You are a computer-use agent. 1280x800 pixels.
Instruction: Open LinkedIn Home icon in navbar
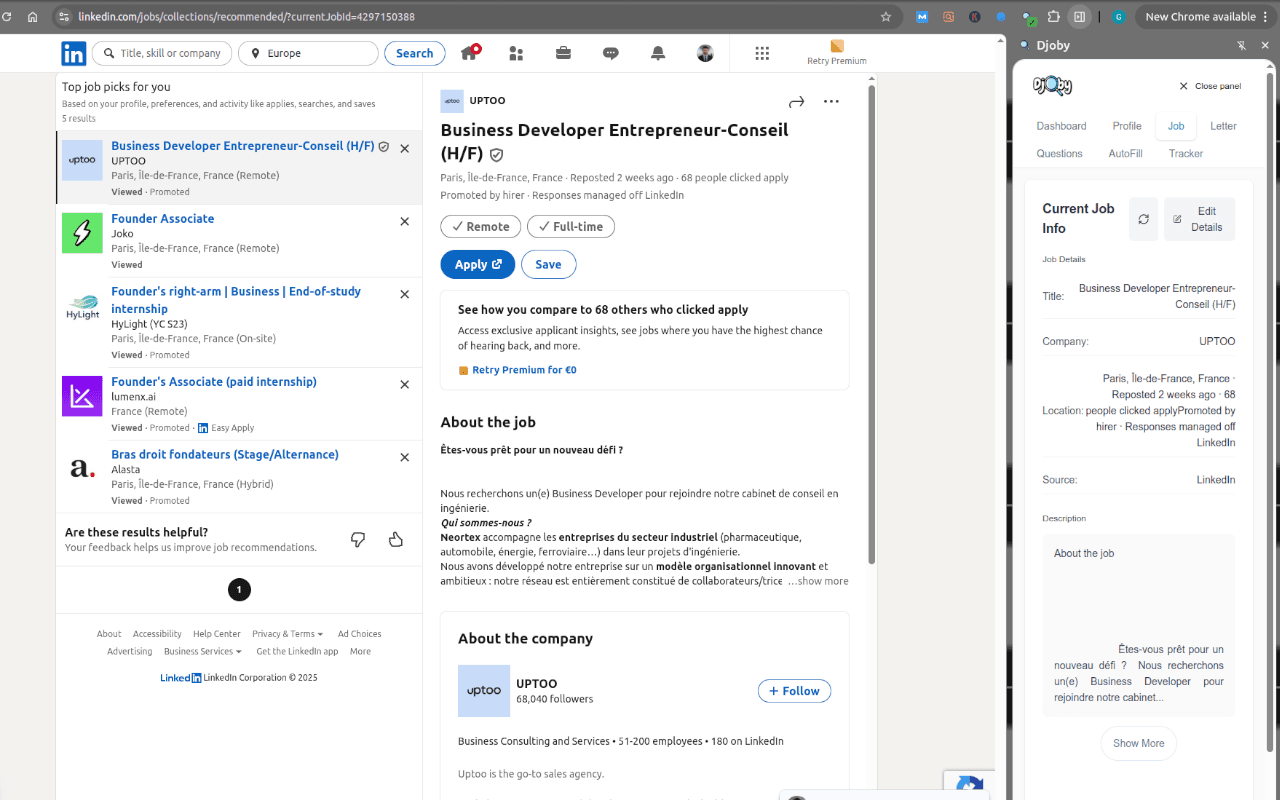[469, 53]
